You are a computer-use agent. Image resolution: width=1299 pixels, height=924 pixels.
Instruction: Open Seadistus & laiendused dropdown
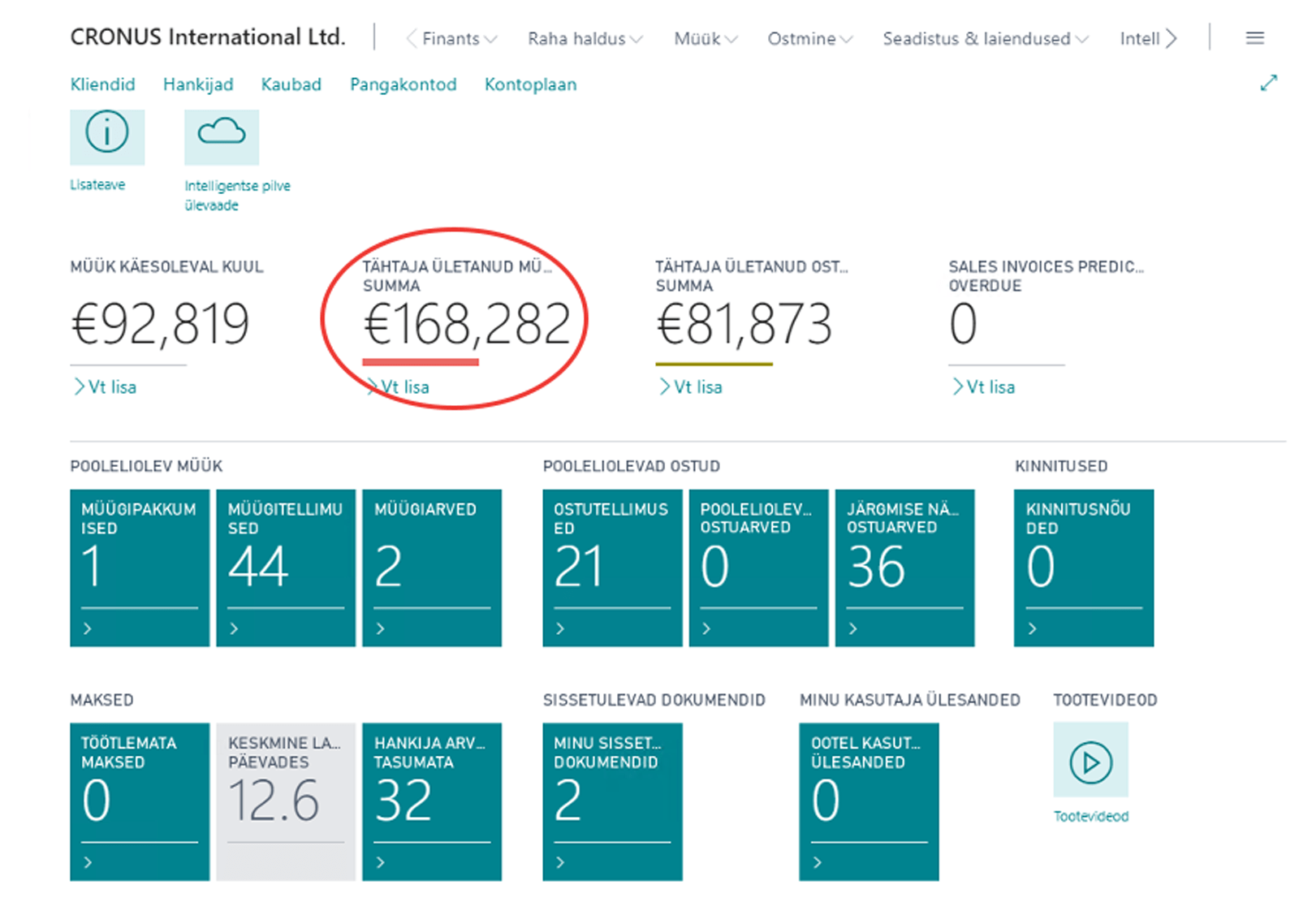[985, 39]
